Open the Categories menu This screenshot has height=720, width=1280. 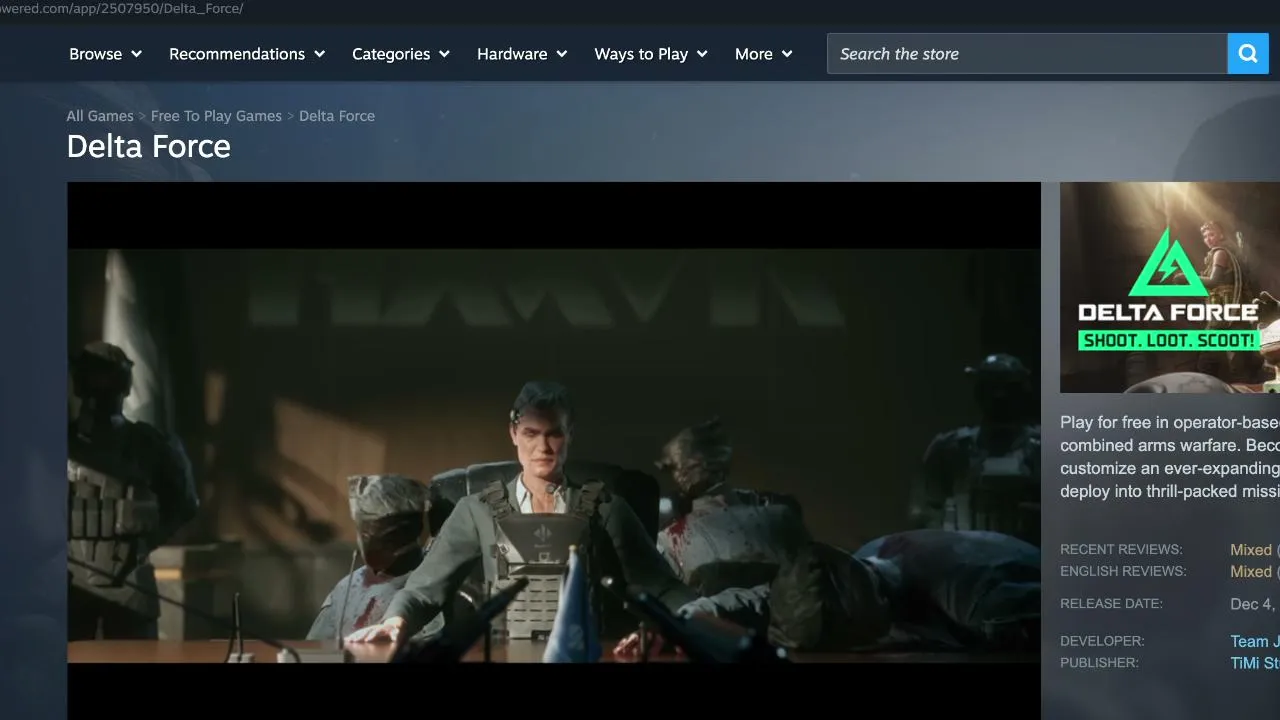coord(401,54)
